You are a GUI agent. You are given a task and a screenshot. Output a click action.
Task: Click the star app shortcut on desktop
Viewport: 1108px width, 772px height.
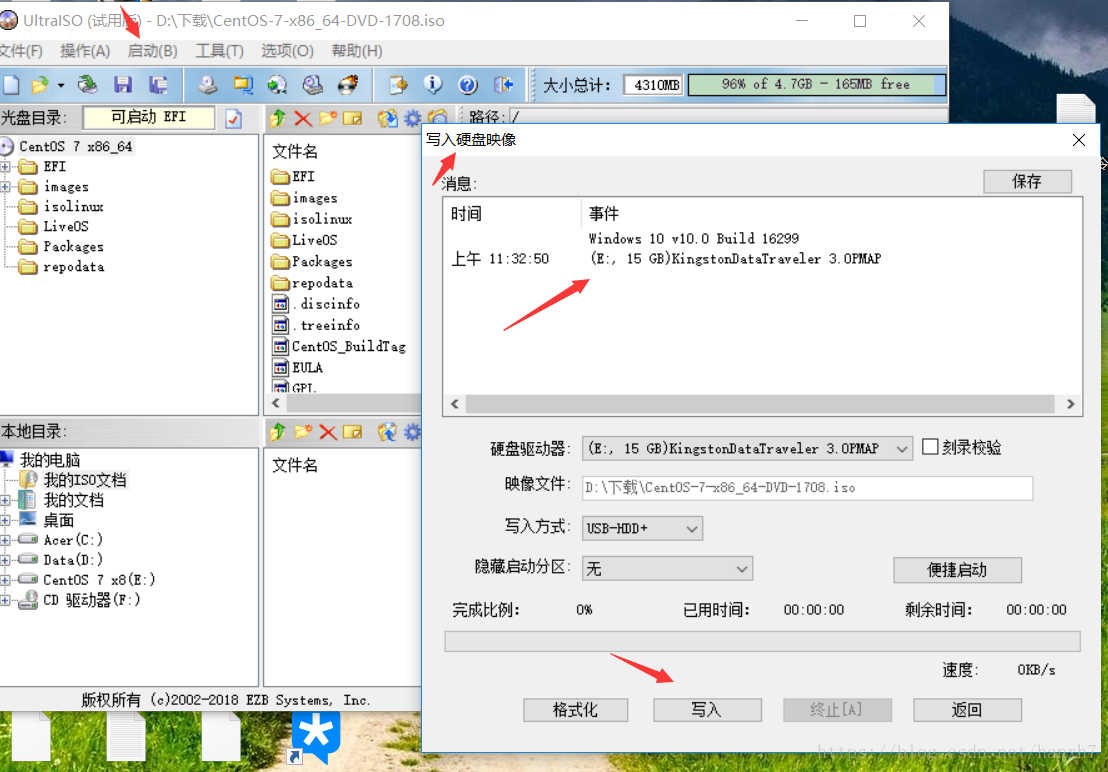(x=316, y=737)
